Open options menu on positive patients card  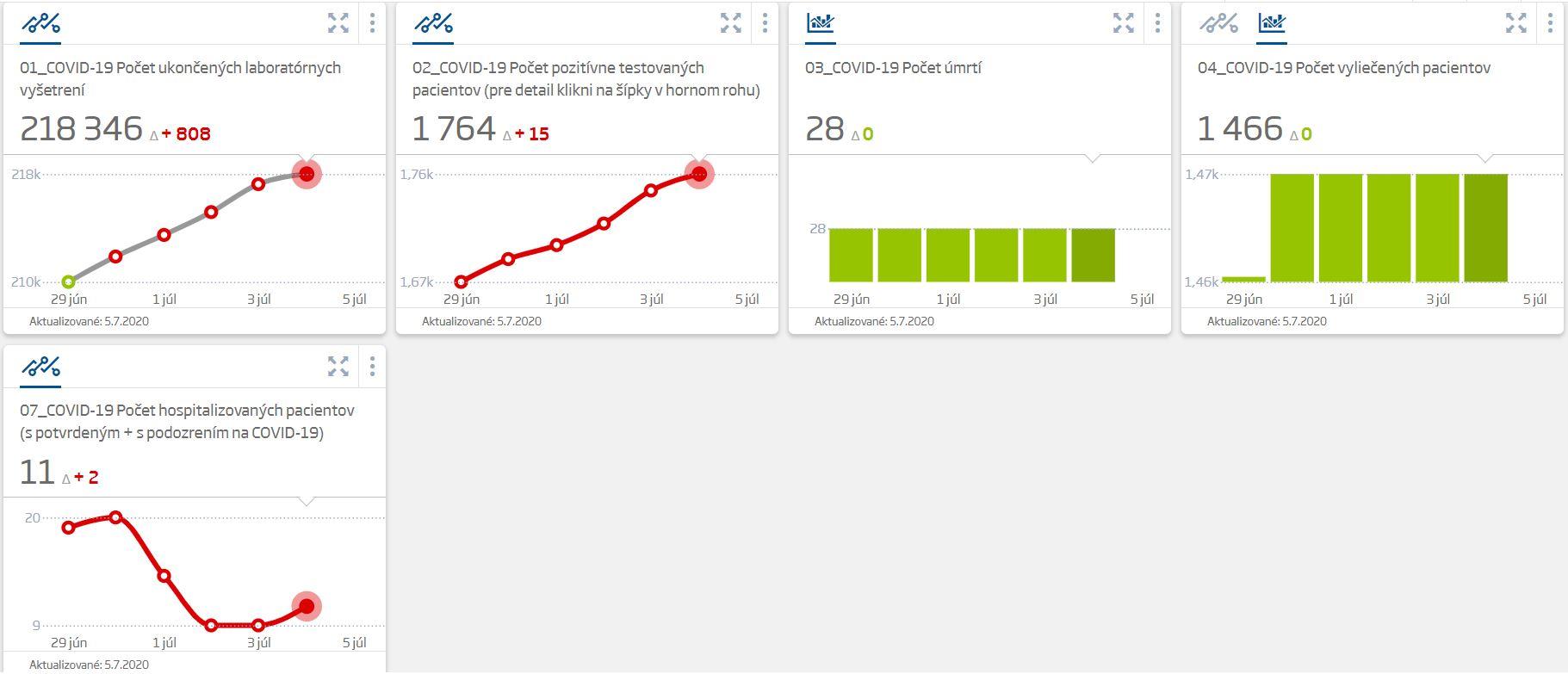pos(765,23)
